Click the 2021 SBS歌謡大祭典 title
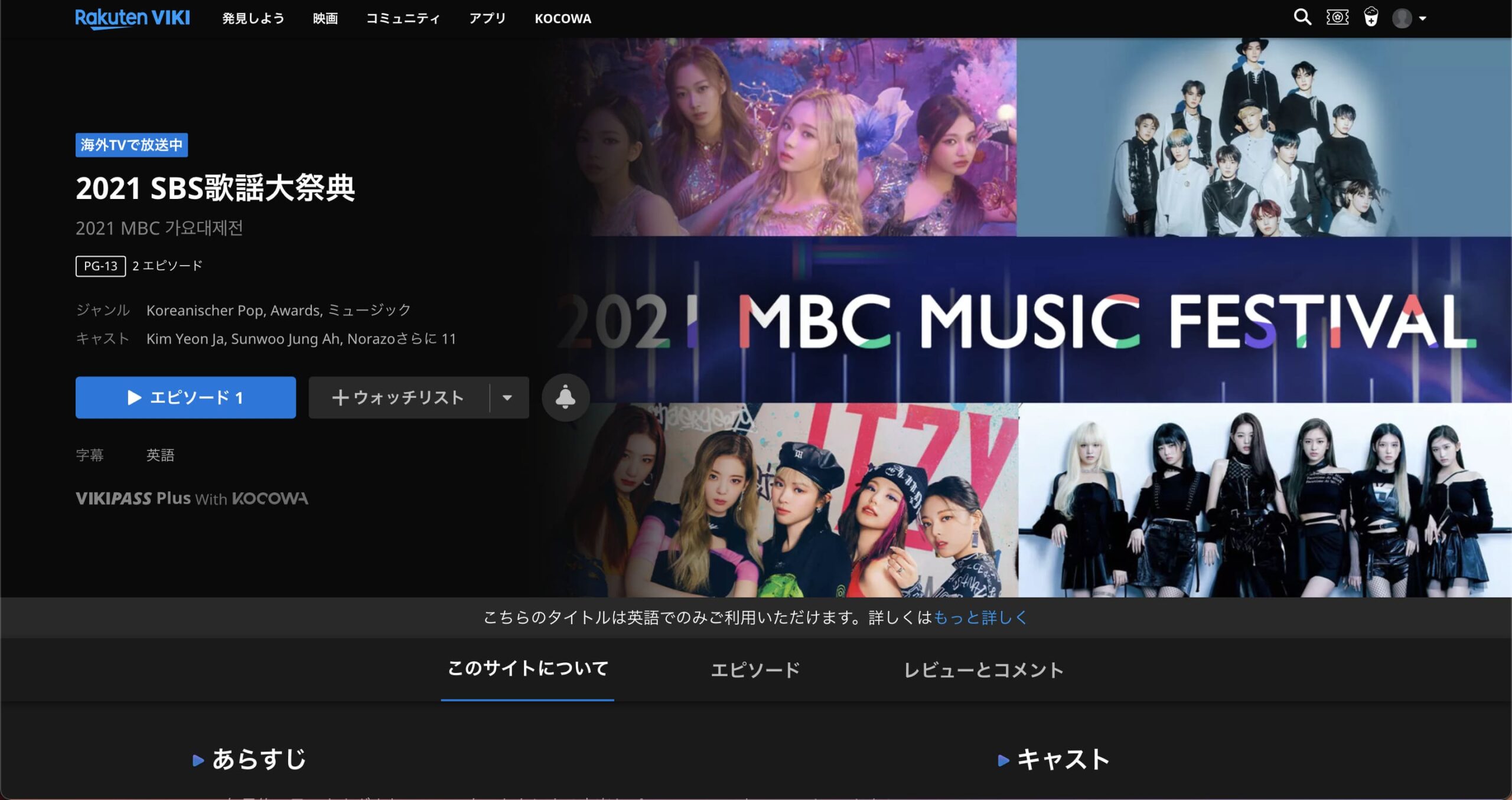The image size is (1512, 800). click(x=215, y=188)
